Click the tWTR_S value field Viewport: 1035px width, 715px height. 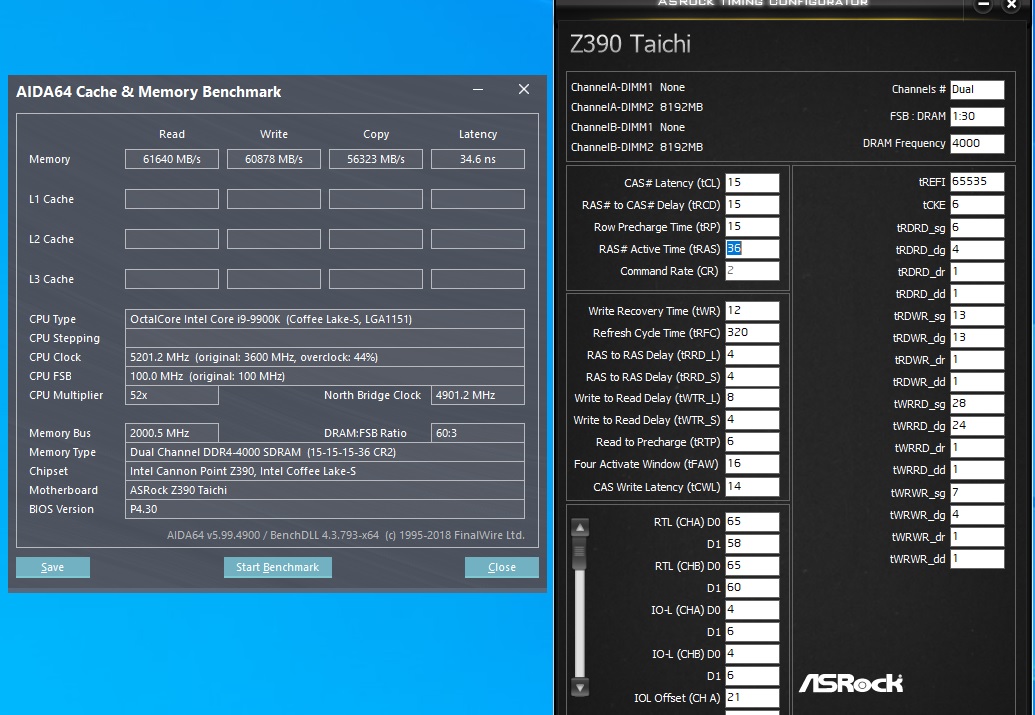click(752, 420)
